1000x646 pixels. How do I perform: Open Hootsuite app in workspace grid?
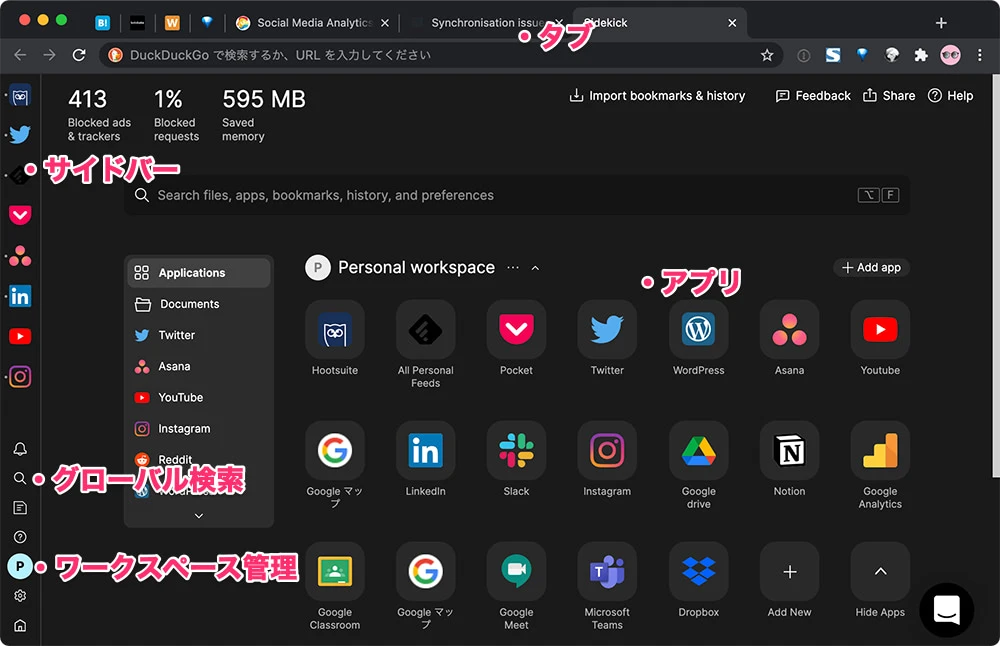335,330
